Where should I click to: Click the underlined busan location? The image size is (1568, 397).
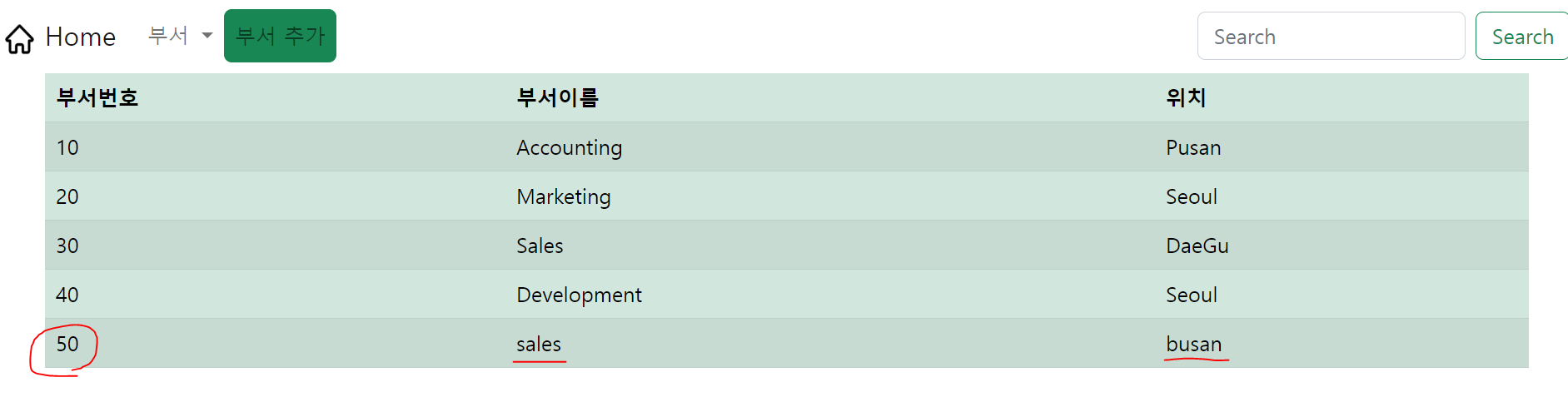pyautogui.click(x=1193, y=344)
